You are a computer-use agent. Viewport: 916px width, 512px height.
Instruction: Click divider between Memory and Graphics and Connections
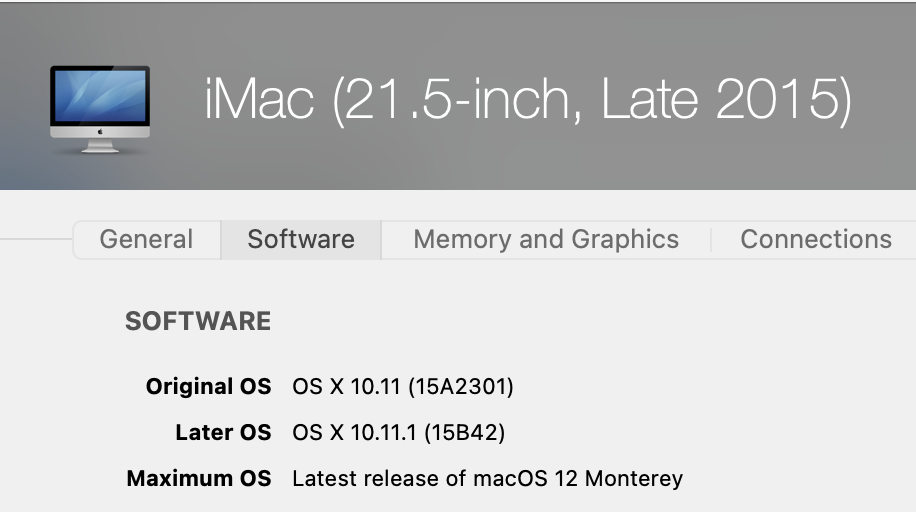(x=710, y=240)
